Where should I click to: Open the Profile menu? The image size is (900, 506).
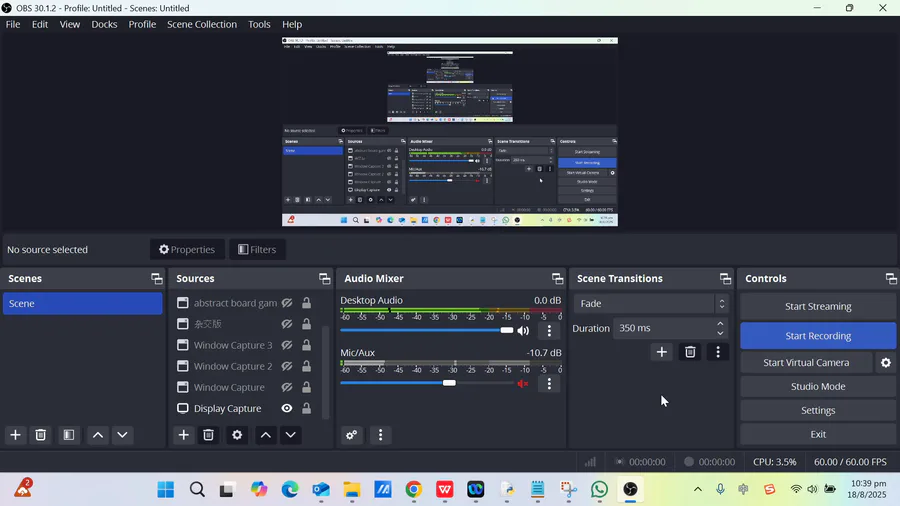click(142, 24)
